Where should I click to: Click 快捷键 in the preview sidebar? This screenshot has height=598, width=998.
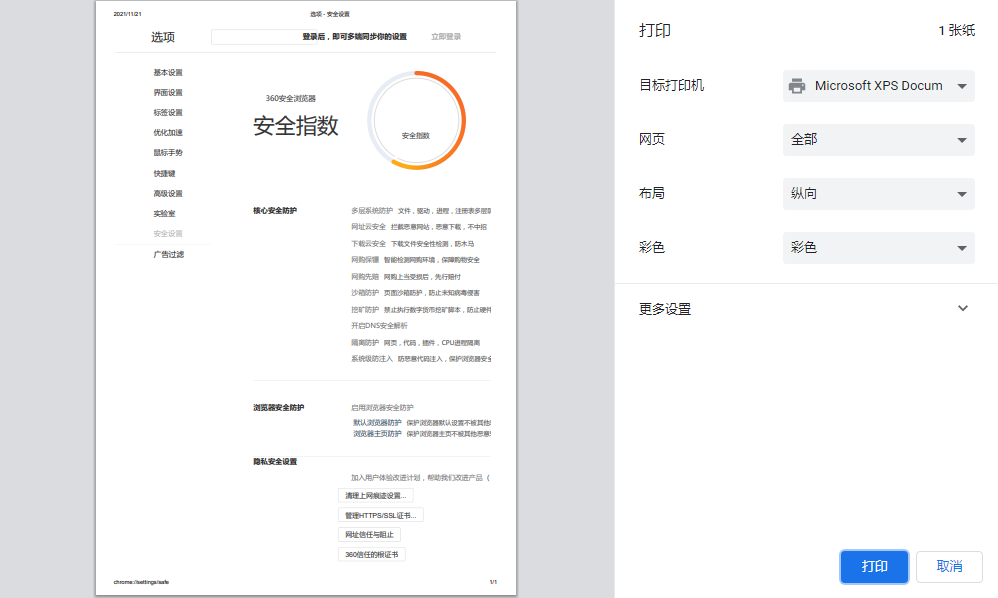pyautogui.click(x=164, y=174)
